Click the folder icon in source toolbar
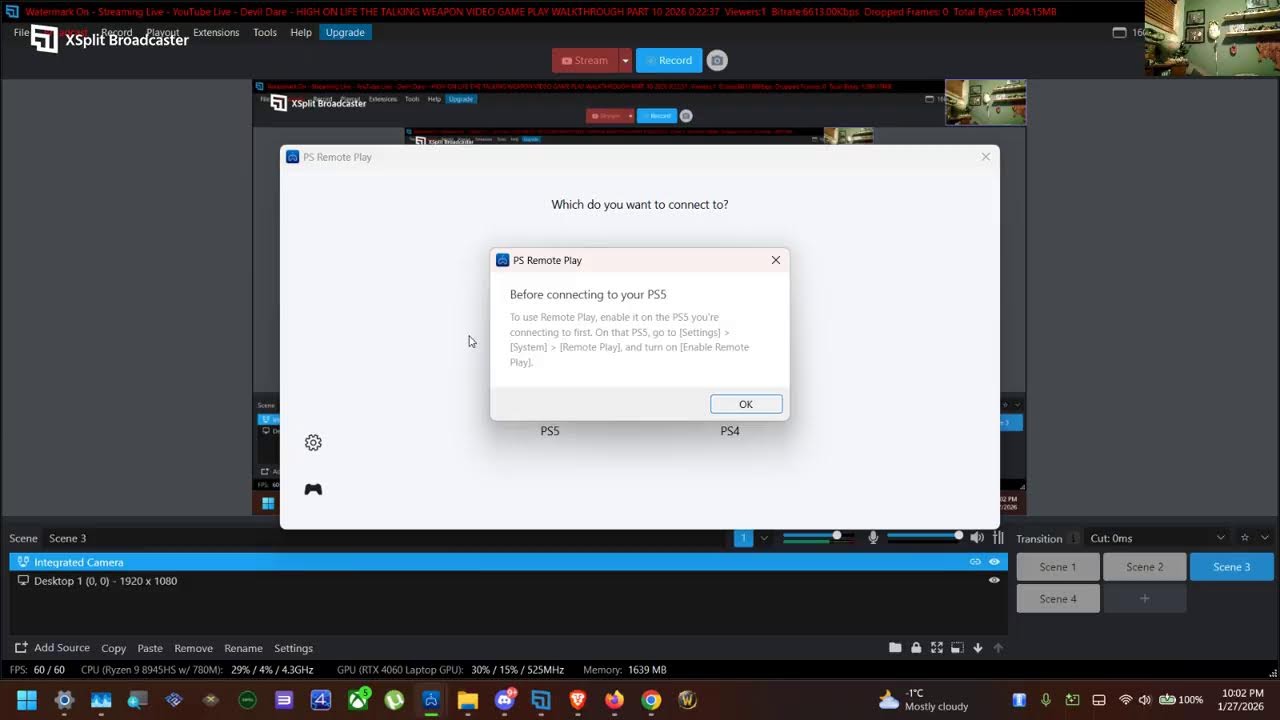The width and height of the screenshot is (1280, 720). [895, 648]
